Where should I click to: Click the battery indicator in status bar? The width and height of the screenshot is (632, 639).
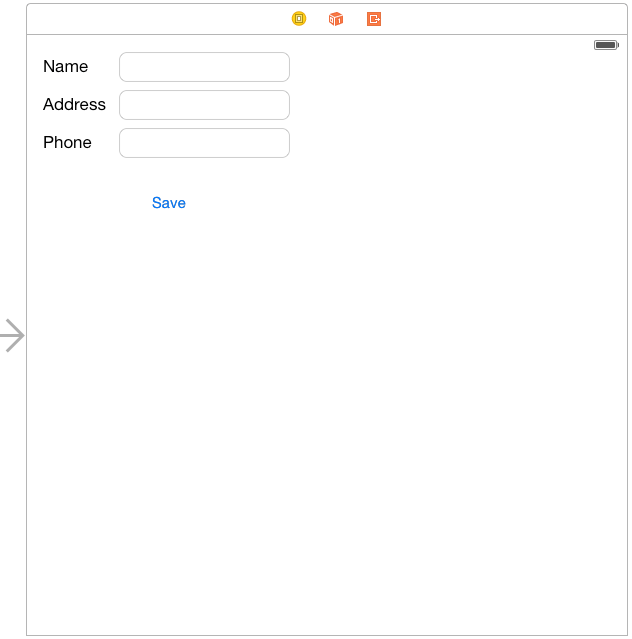coord(606,45)
